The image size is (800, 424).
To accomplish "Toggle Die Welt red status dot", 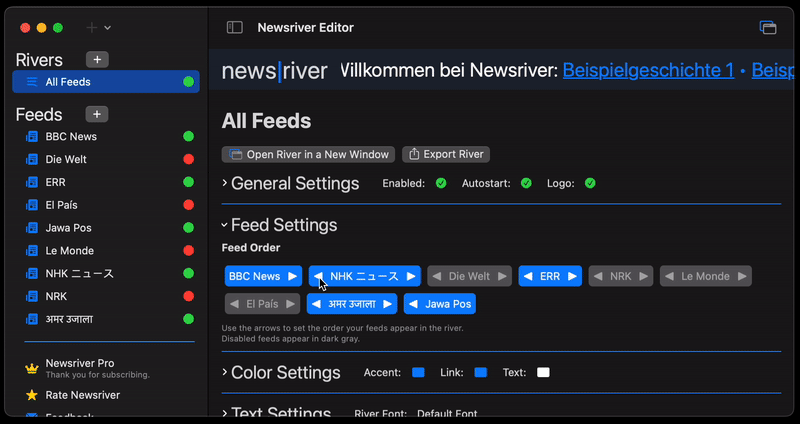I will pyautogui.click(x=189, y=159).
